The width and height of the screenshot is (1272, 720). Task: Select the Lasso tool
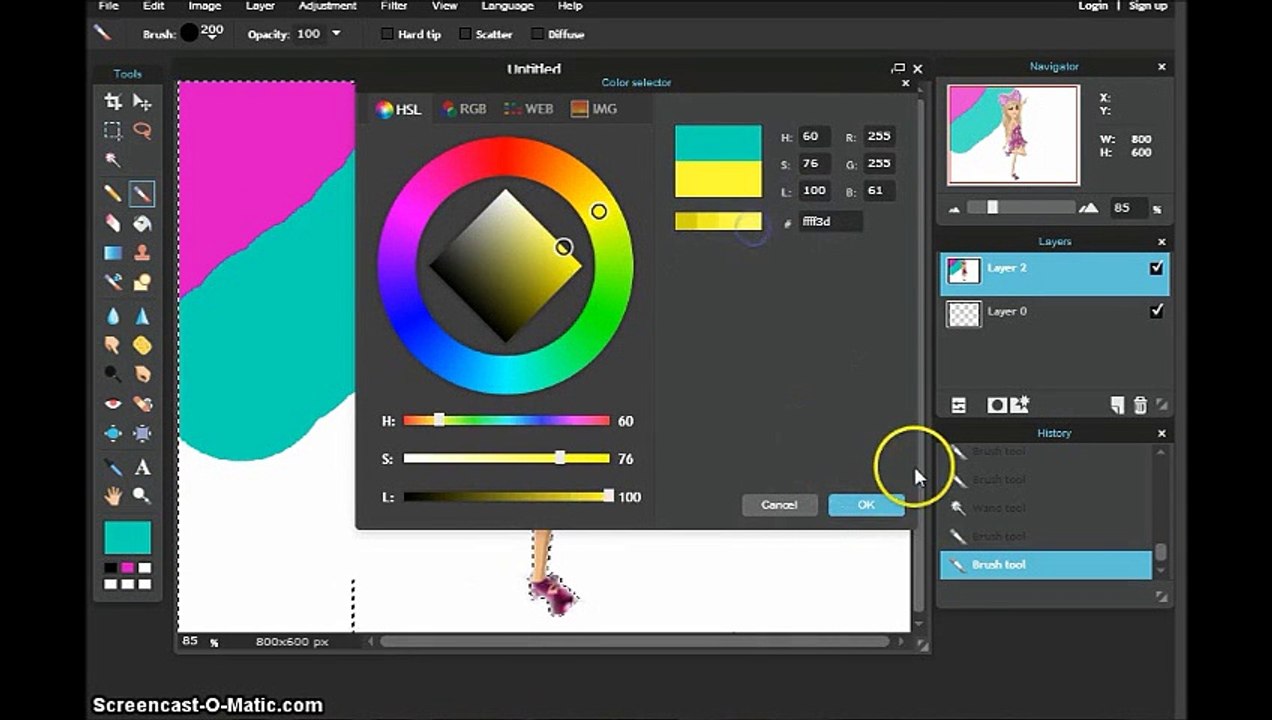[x=142, y=131]
